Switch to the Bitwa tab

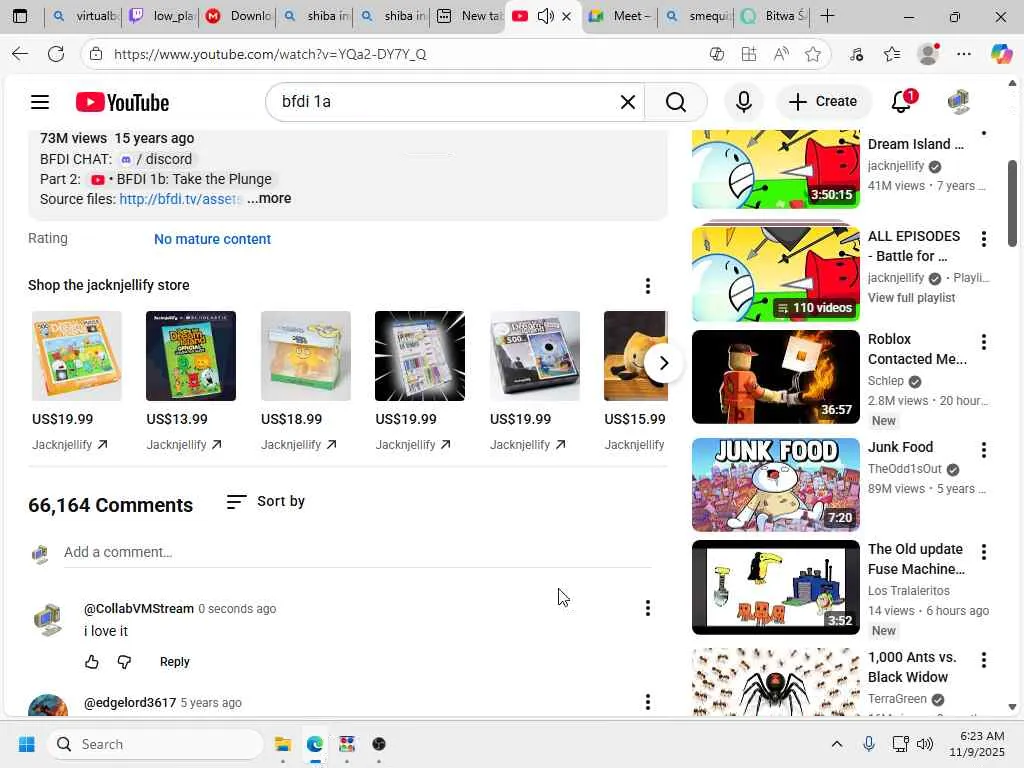coord(775,16)
